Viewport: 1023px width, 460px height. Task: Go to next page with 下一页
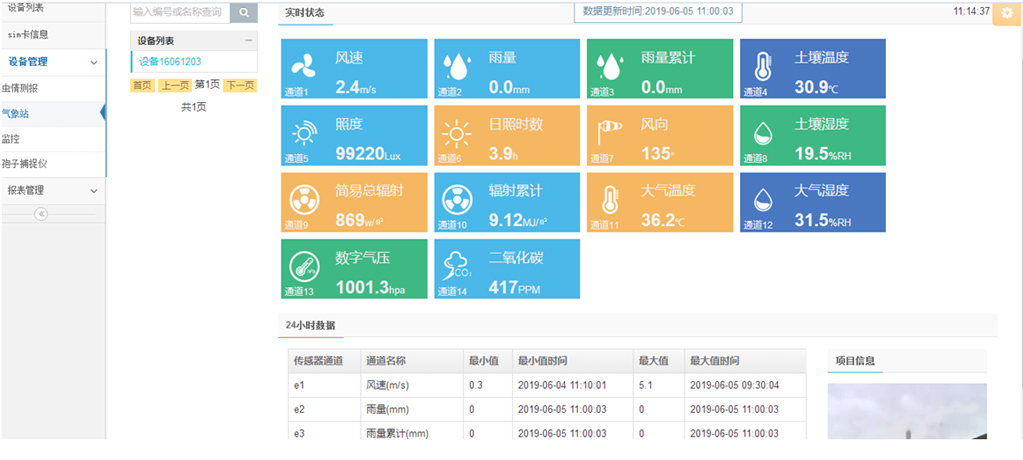[x=240, y=86]
